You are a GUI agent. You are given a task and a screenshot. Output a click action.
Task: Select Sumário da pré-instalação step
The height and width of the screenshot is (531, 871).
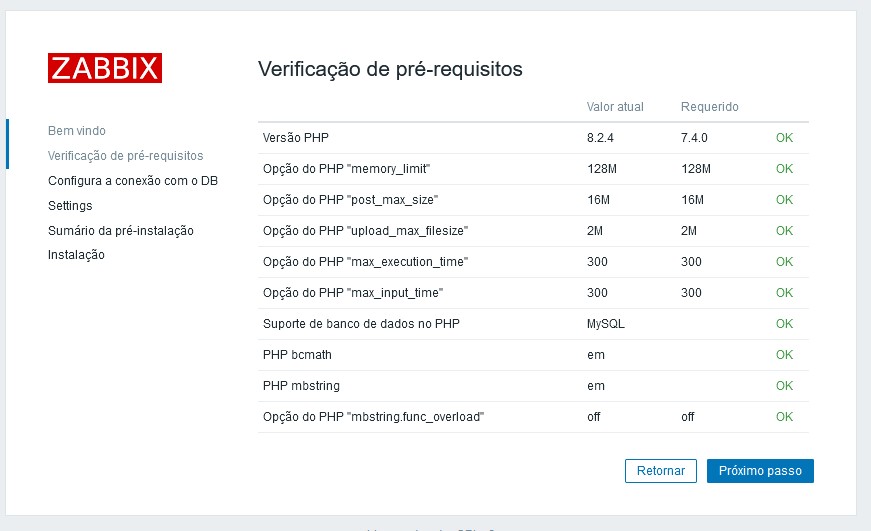[x=121, y=231]
